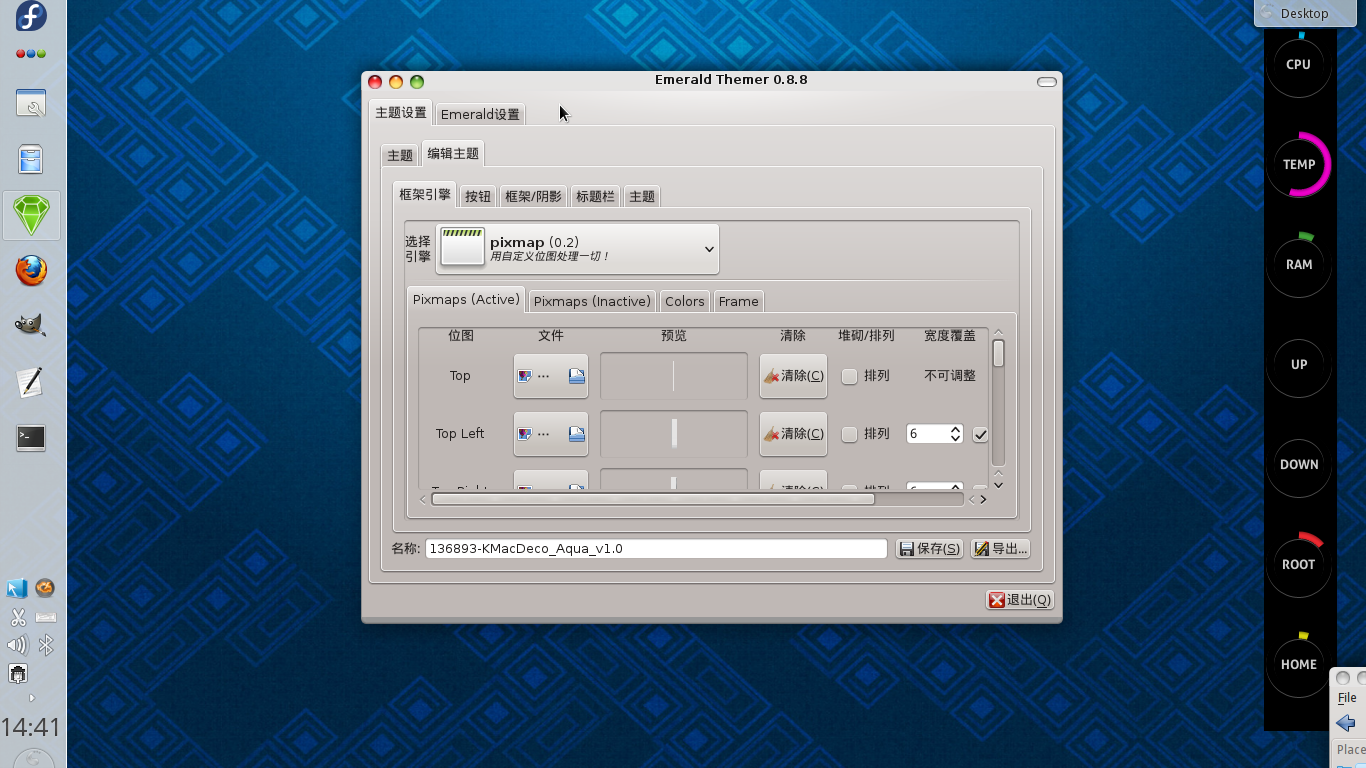This screenshot has height=768, width=1366.
Task: Decrease Top Left width spinner value
Action: click(x=956, y=439)
